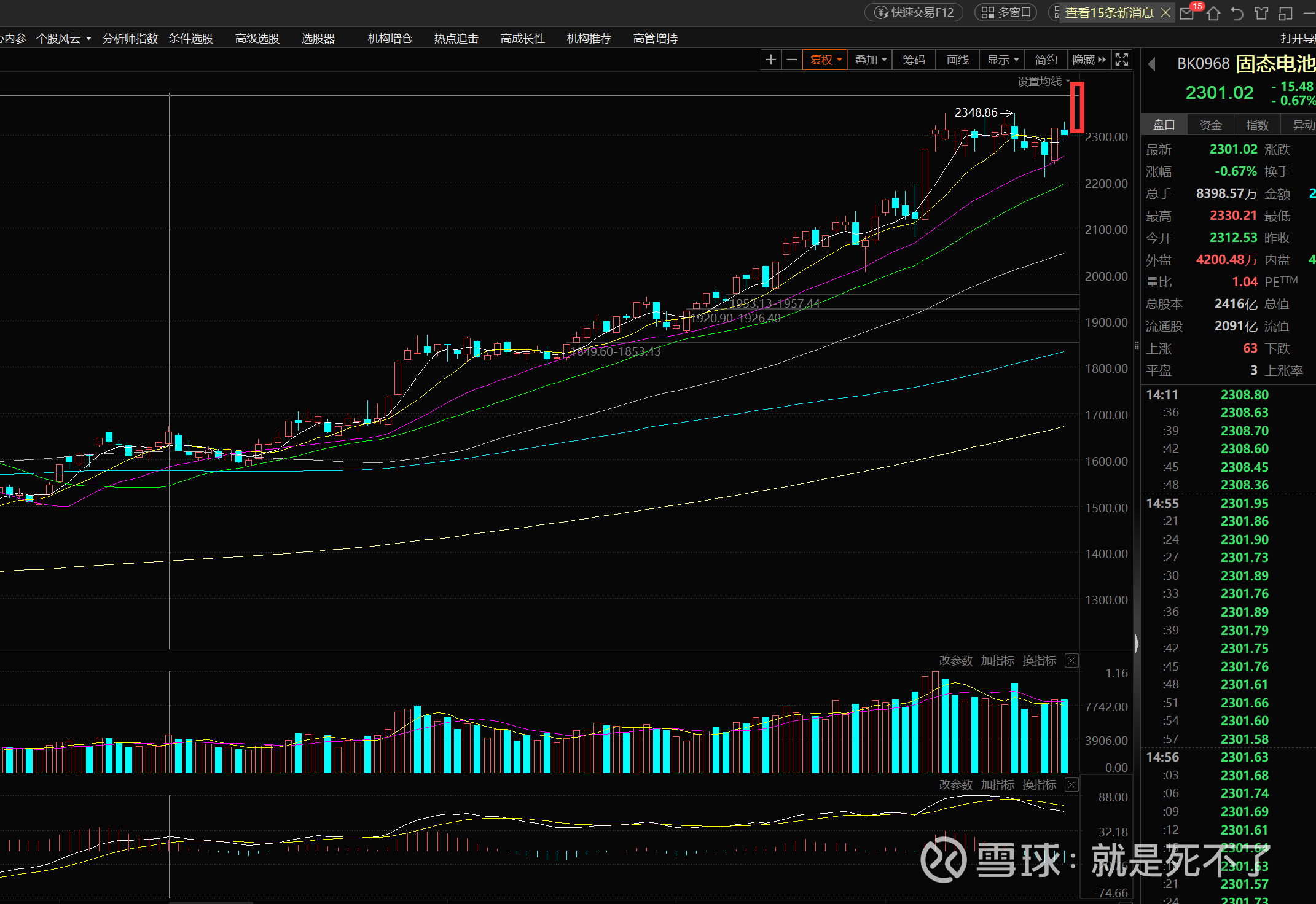This screenshot has height=904, width=1316.
Task: Toggle 筹码 chip distribution display
Action: click(914, 60)
